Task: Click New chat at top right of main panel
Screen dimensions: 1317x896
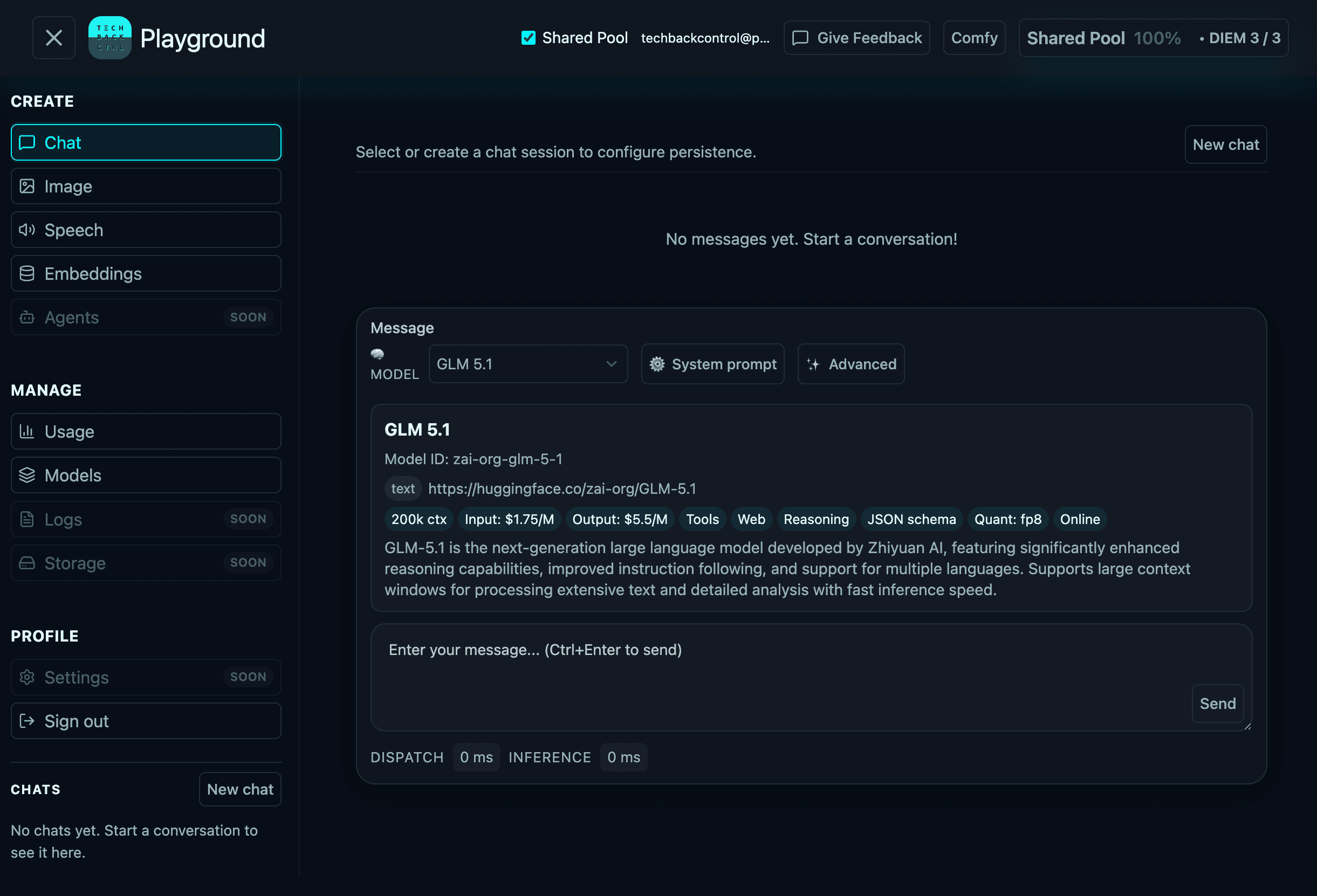Action: coord(1226,145)
